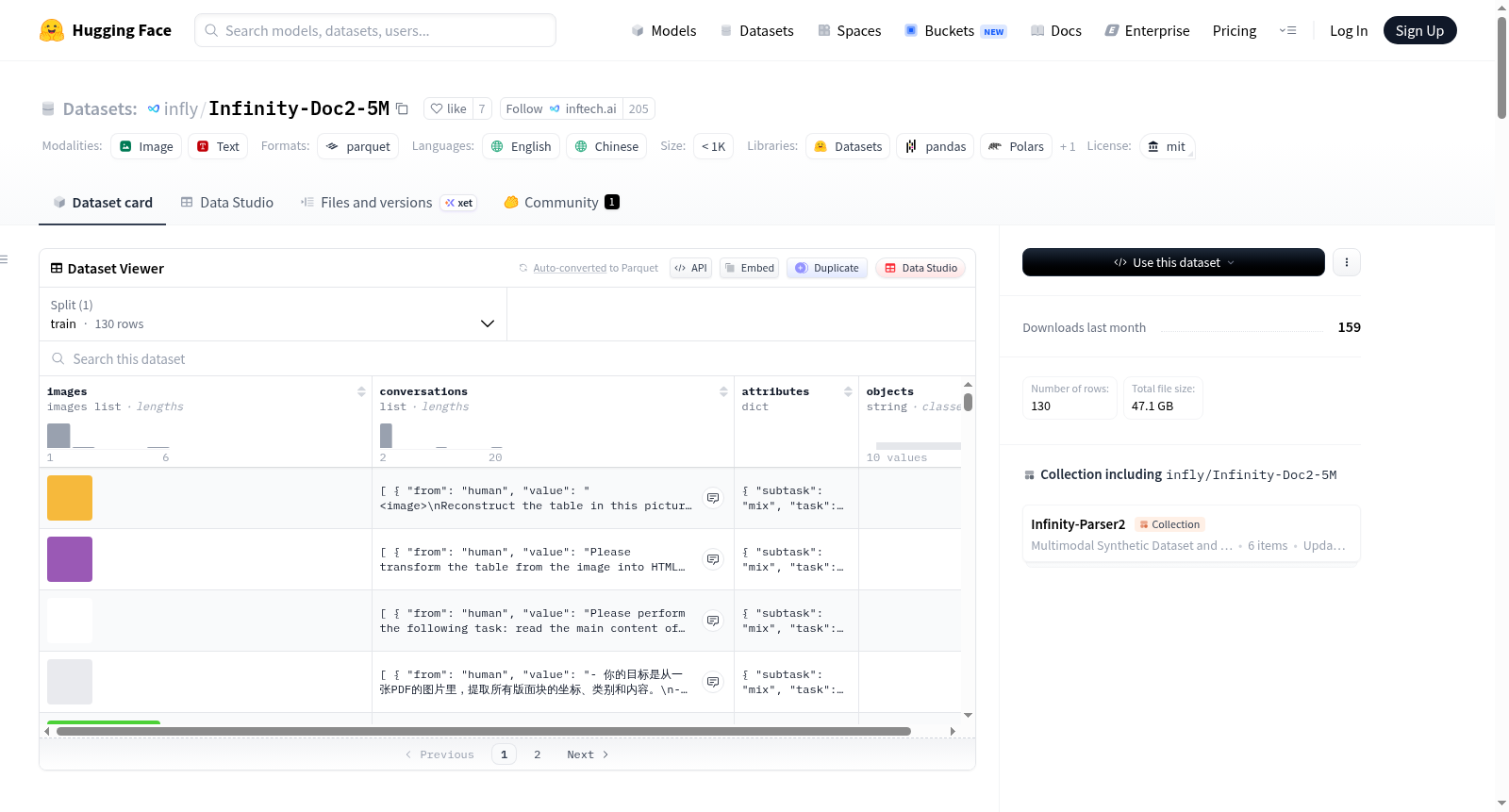Select the parquet format tag

(x=358, y=146)
